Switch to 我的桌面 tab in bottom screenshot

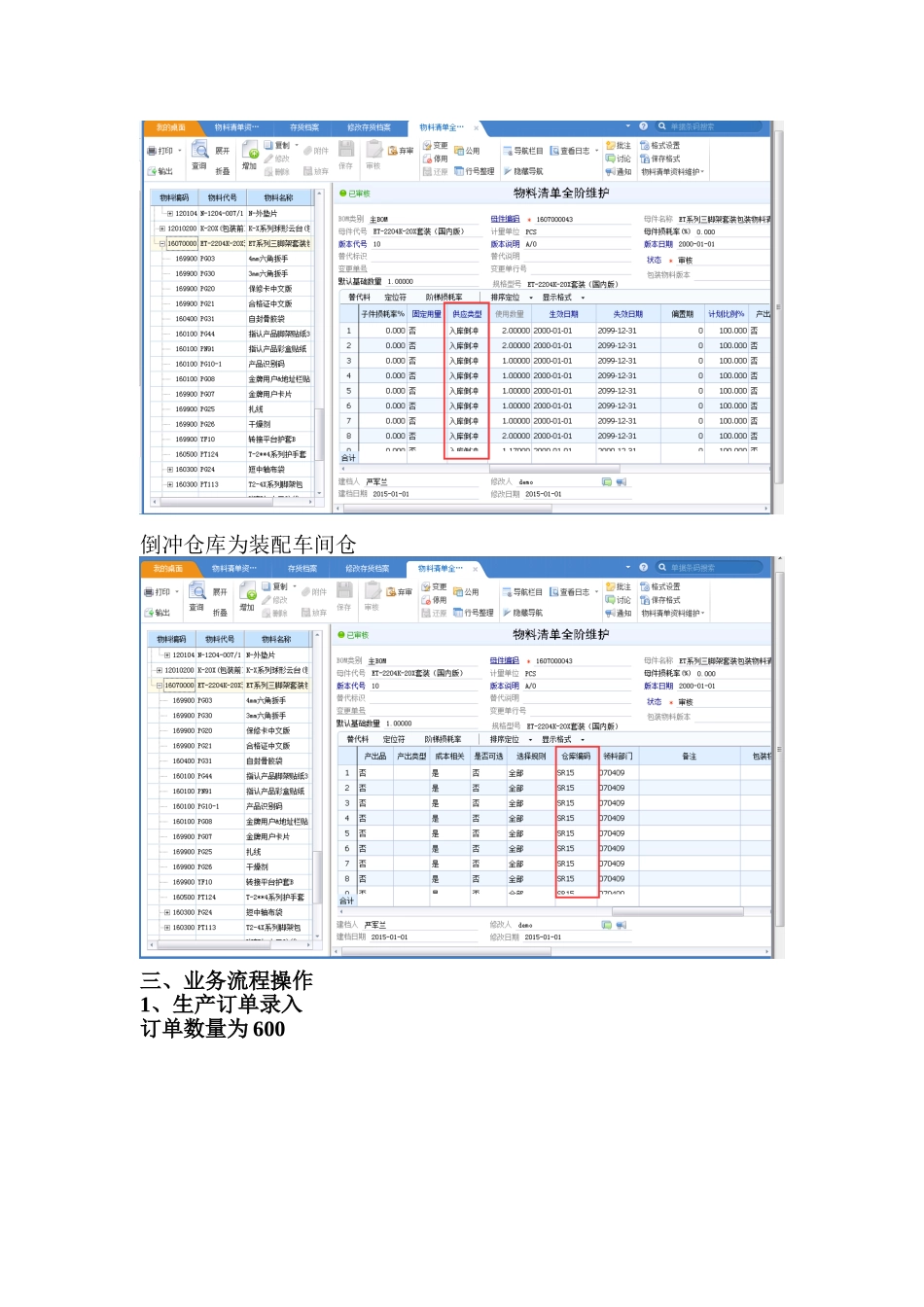pos(168,569)
